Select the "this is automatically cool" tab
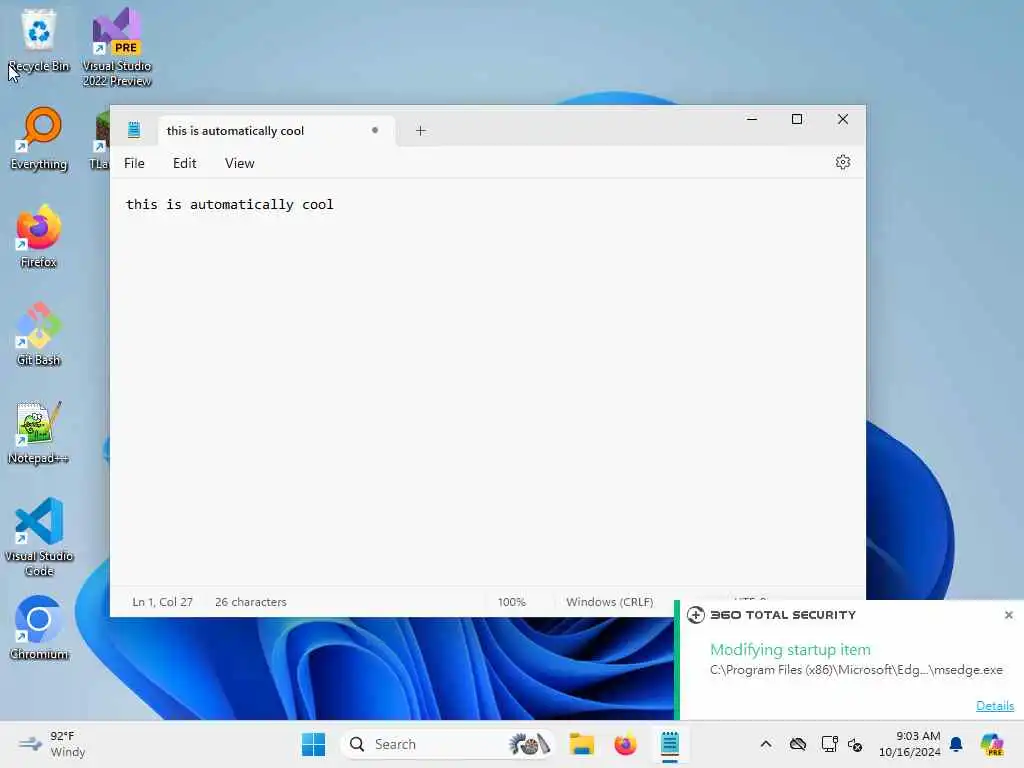Screen dimensions: 1024x768 click(x=276, y=131)
